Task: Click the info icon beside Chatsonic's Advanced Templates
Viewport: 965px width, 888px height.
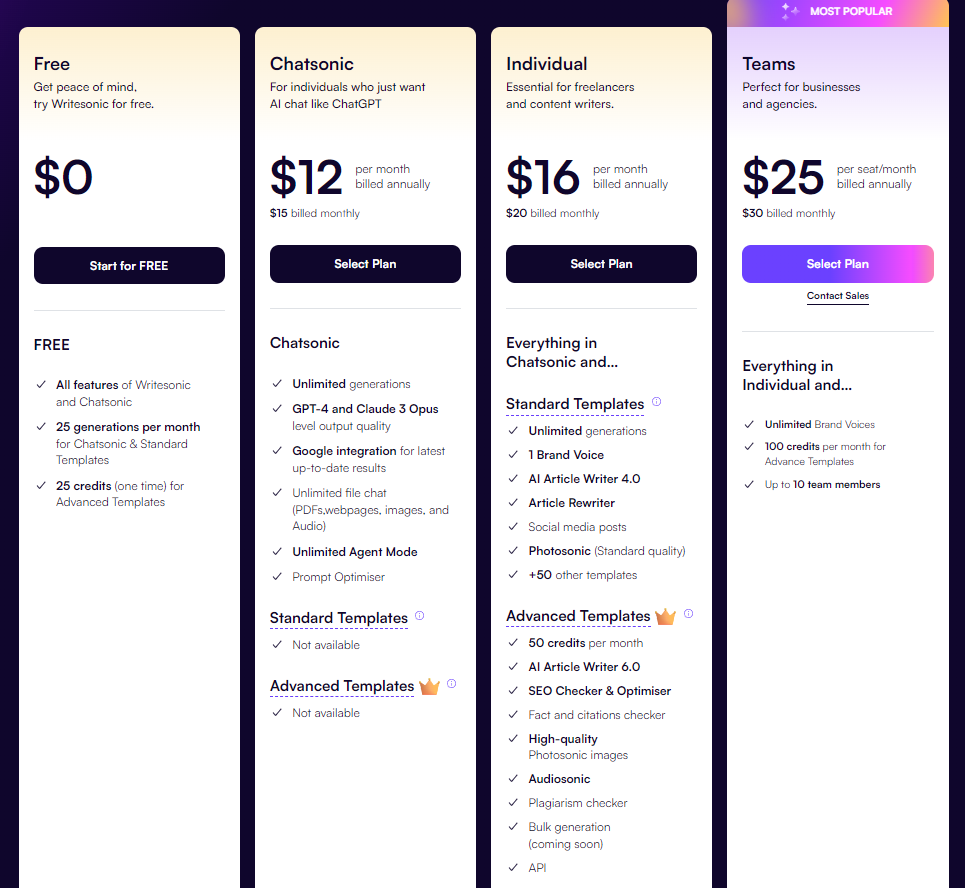Action: point(452,684)
